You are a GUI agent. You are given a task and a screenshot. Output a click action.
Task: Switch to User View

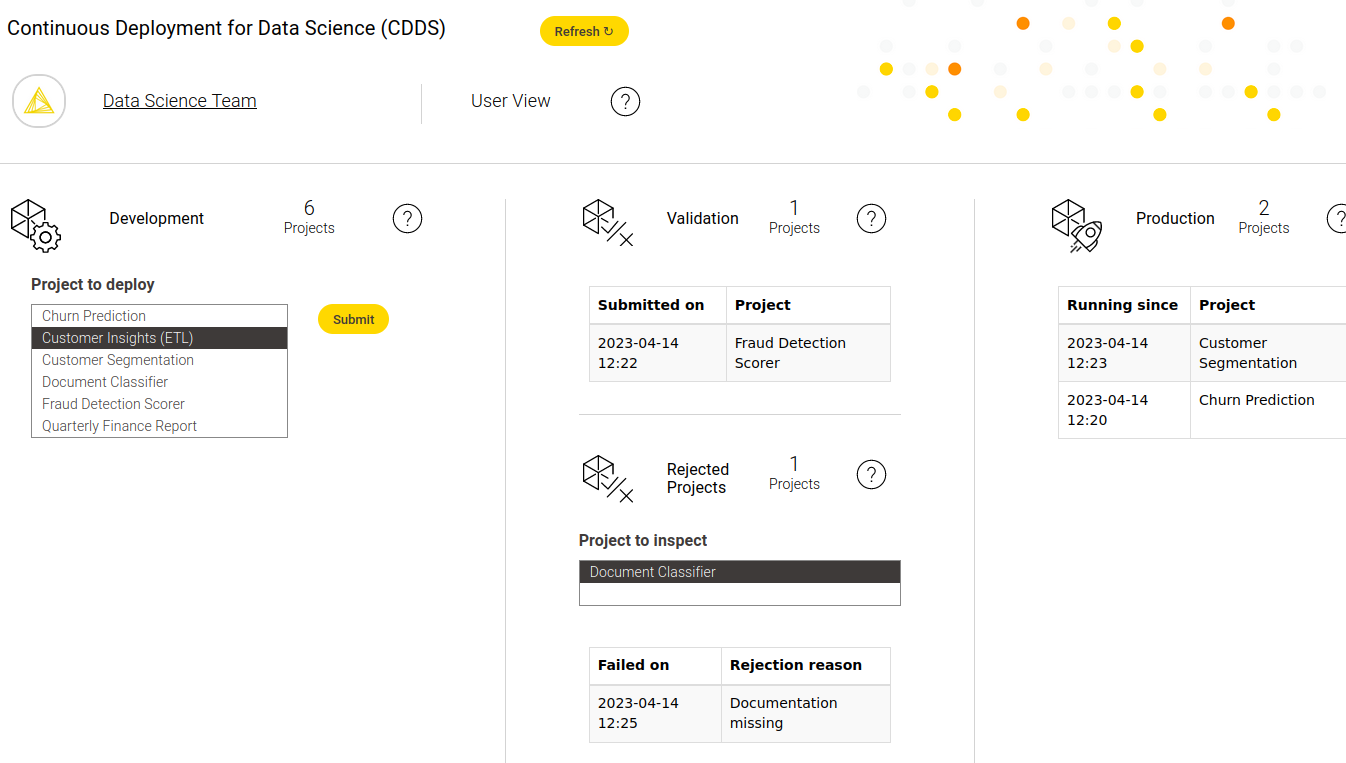(510, 101)
